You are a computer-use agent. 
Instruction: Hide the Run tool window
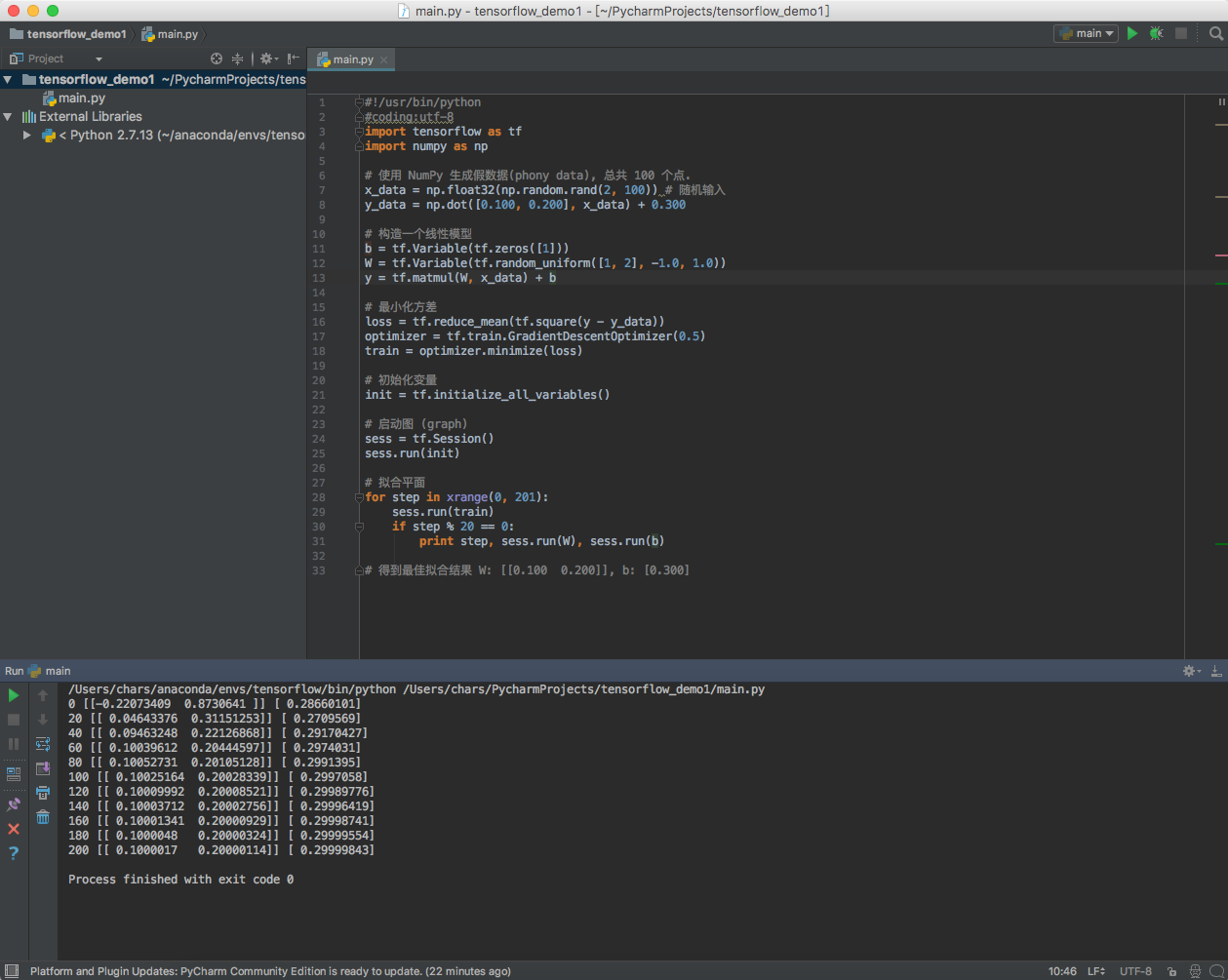[1216, 671]
